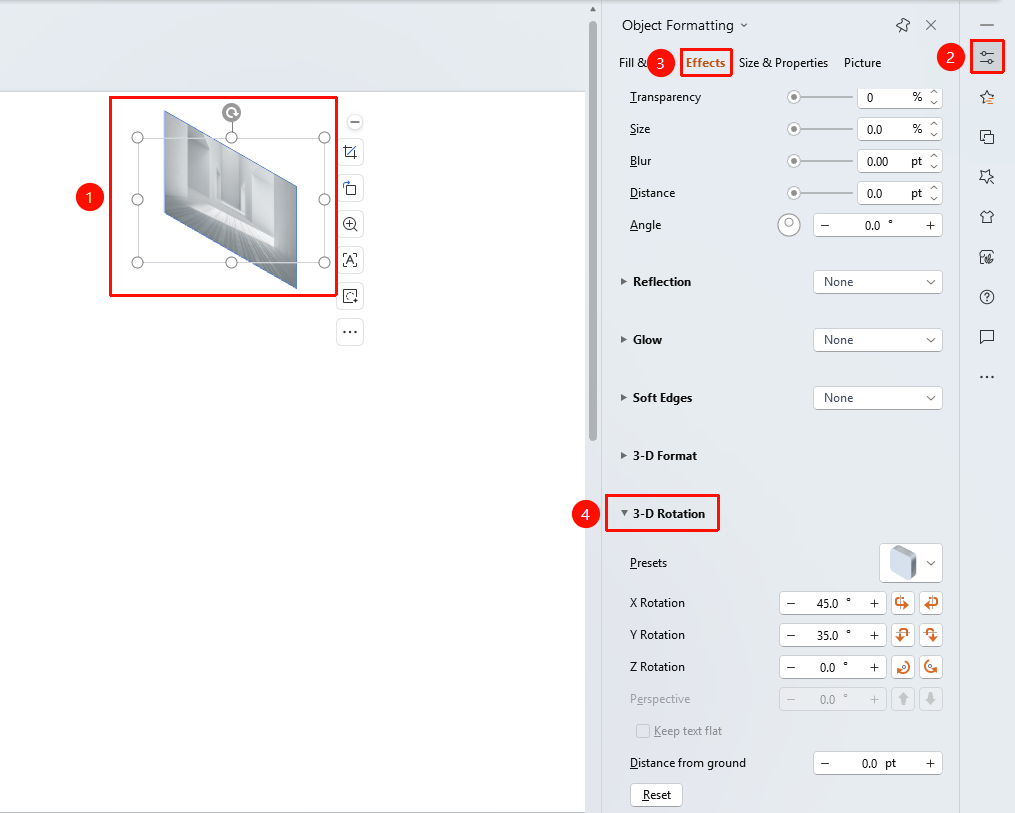Open the Glow dropdown
Viewport: 1015px width, 813px height.
878,340
